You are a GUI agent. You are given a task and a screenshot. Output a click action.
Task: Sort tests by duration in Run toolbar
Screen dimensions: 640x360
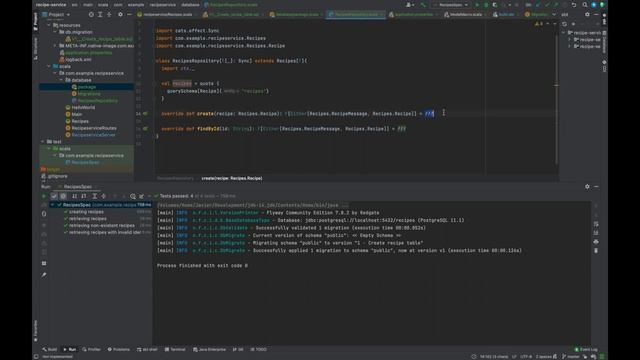(x=83, y=196)
